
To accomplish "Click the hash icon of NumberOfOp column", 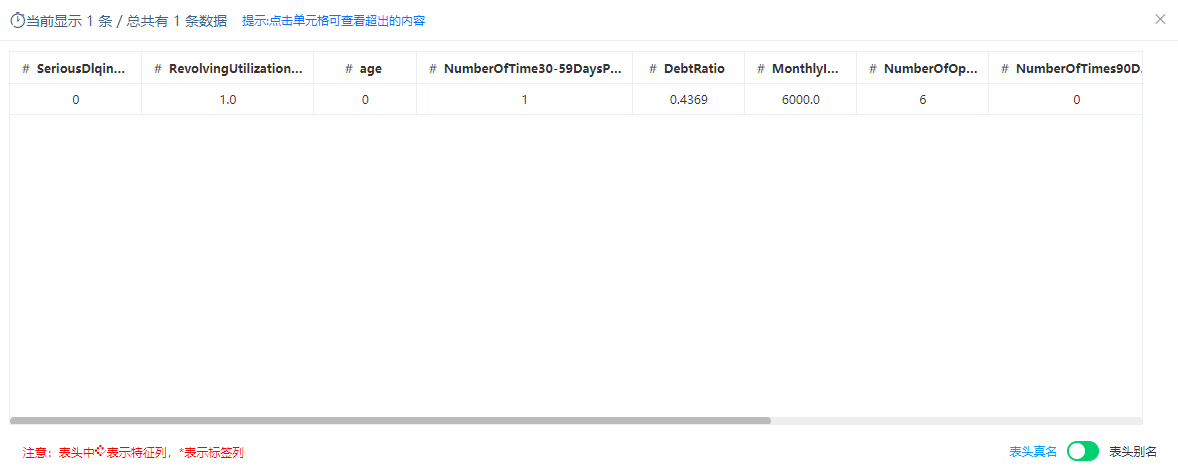I will point(873,69).
